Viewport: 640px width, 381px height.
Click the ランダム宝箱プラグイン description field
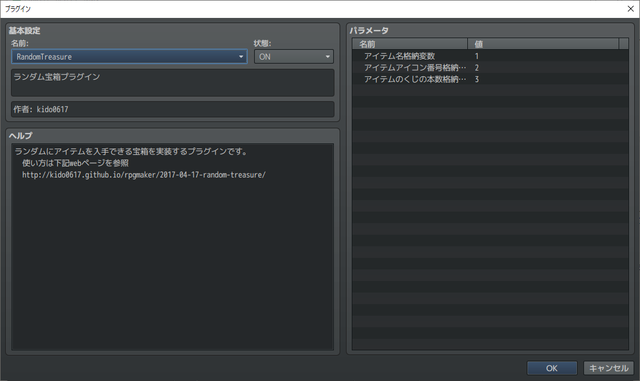pos(173,82)
